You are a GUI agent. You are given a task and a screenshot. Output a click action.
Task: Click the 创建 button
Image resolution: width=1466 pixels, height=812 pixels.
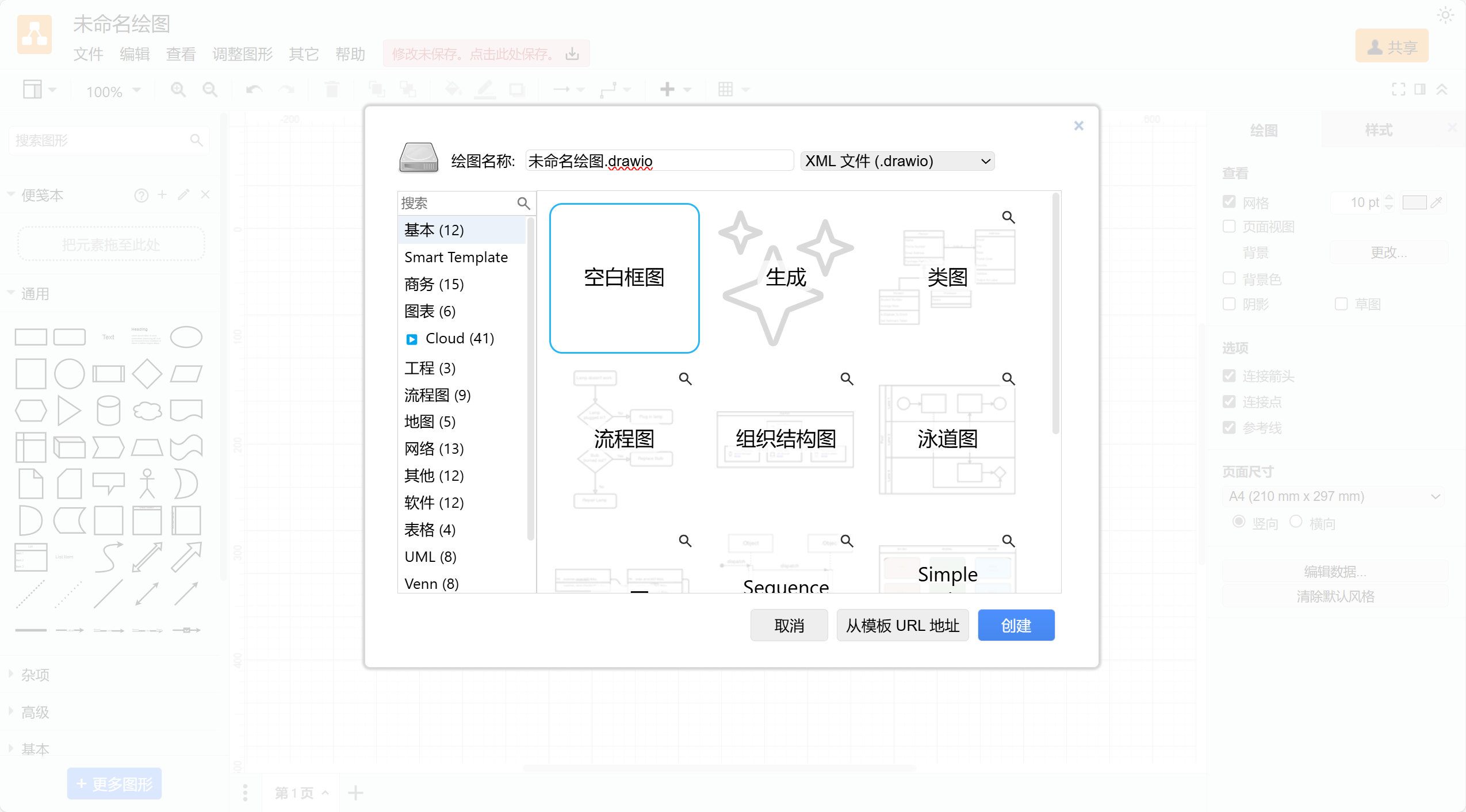[x=1016, y=625]
